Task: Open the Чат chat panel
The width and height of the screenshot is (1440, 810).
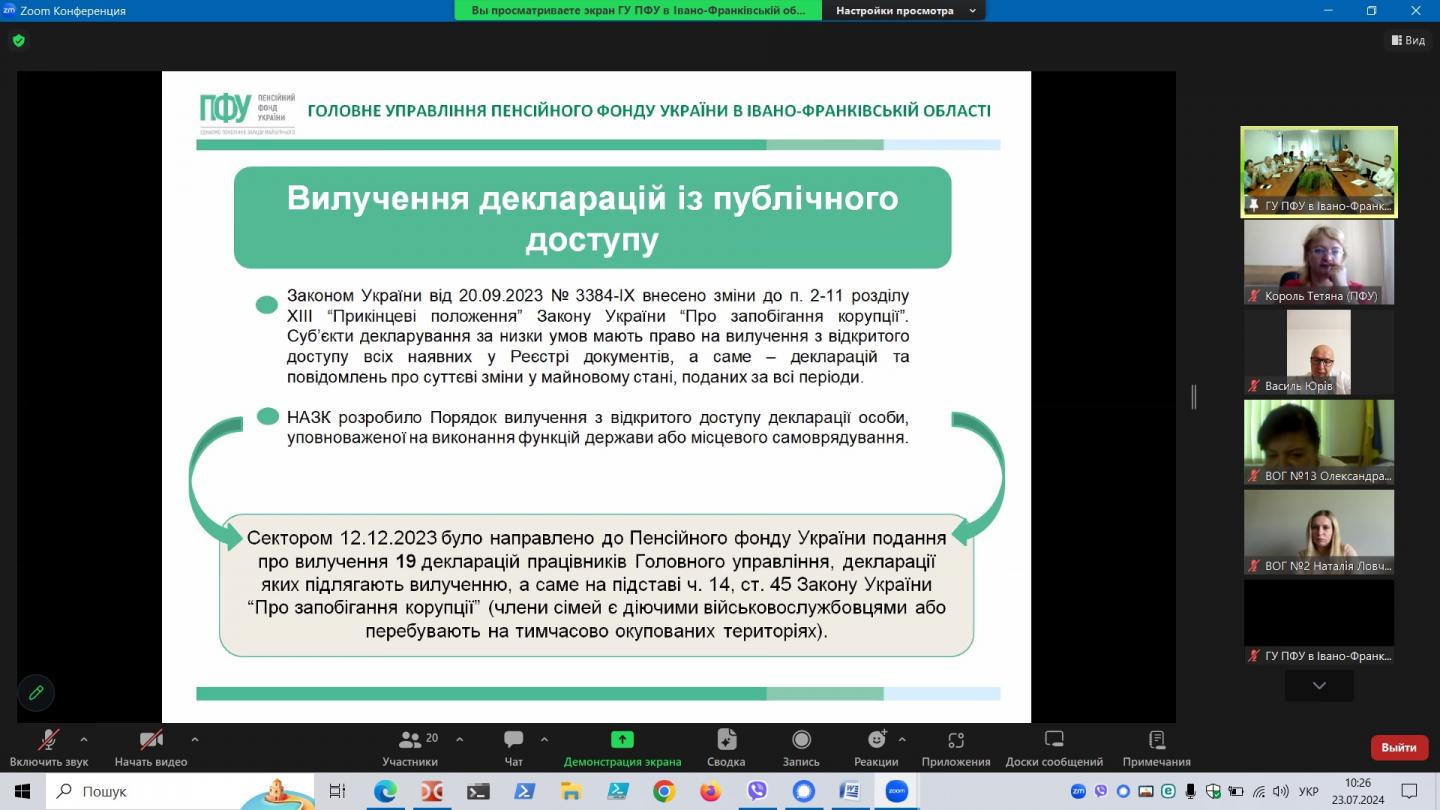Action: 513,748
